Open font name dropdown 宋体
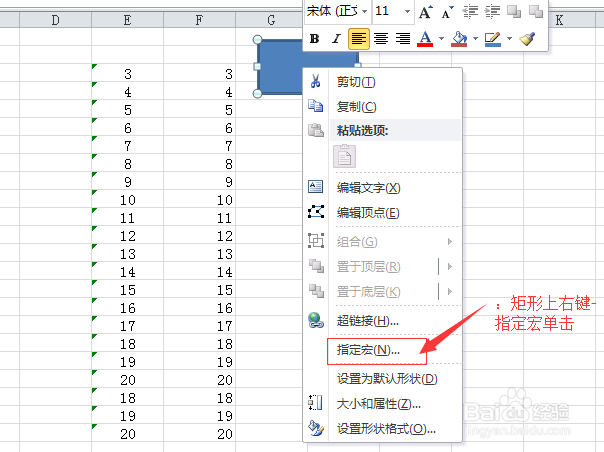Viewport: 604px width, 452px height. click(364, 12)
